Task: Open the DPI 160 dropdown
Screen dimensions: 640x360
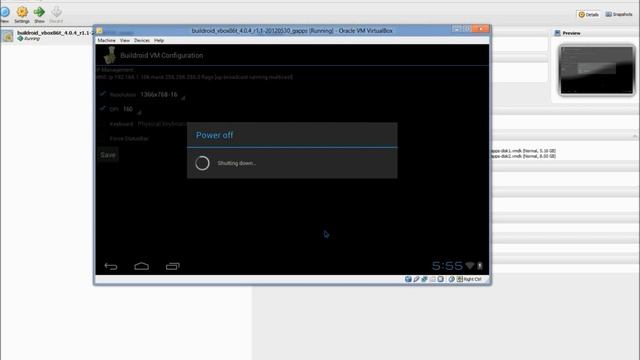Action: (x=131, y=109)
